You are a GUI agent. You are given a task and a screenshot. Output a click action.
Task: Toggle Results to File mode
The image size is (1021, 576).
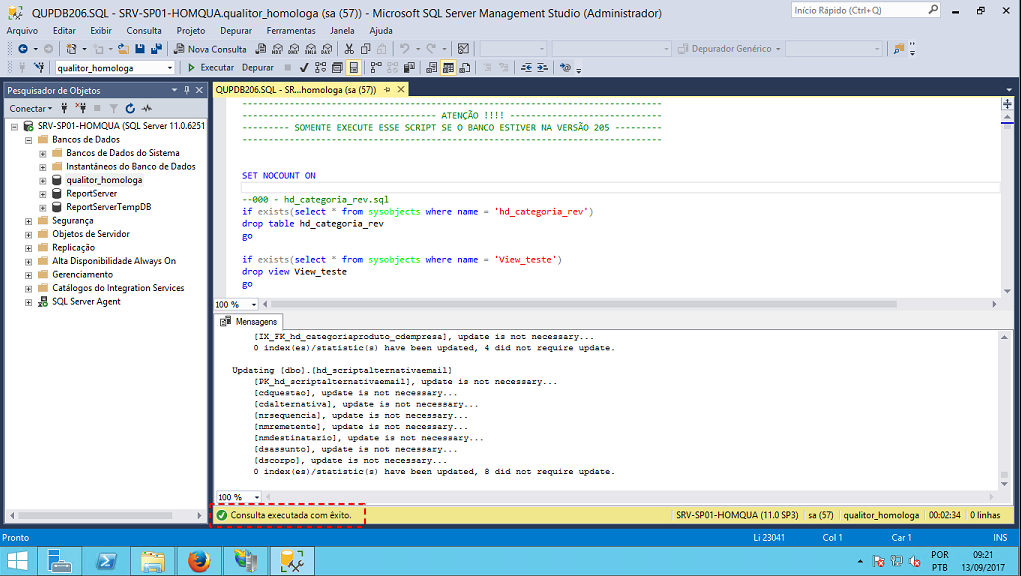pos(465,68)
